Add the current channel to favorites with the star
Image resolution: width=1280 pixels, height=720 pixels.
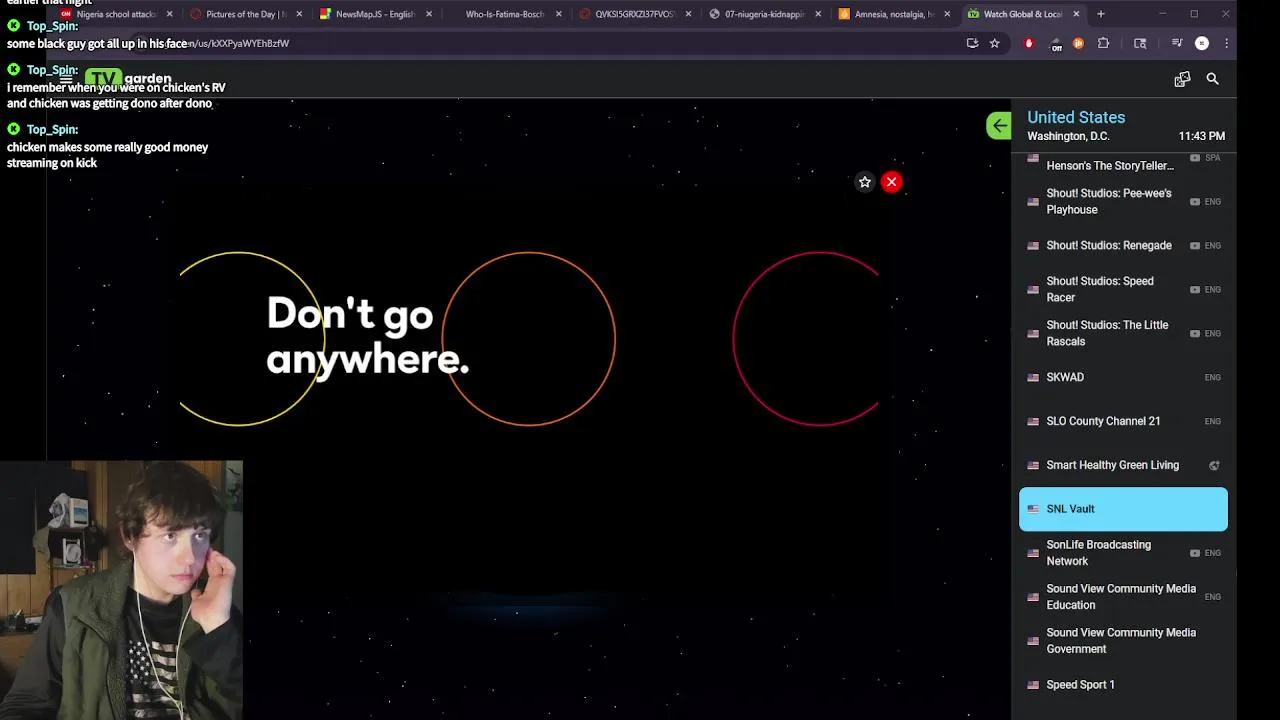[x=865, y=182]
